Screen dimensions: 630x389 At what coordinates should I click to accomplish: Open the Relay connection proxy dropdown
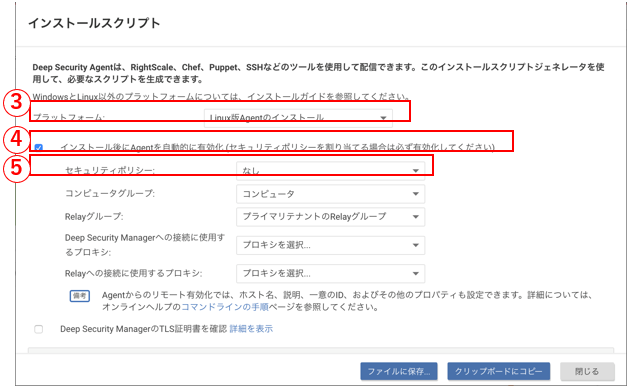330,274
